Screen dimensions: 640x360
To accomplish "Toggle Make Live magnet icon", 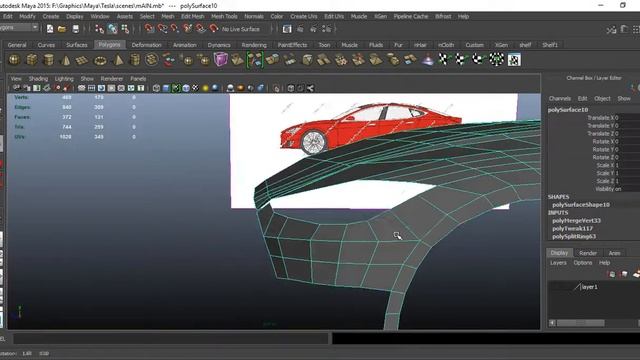I will [213, 29].
